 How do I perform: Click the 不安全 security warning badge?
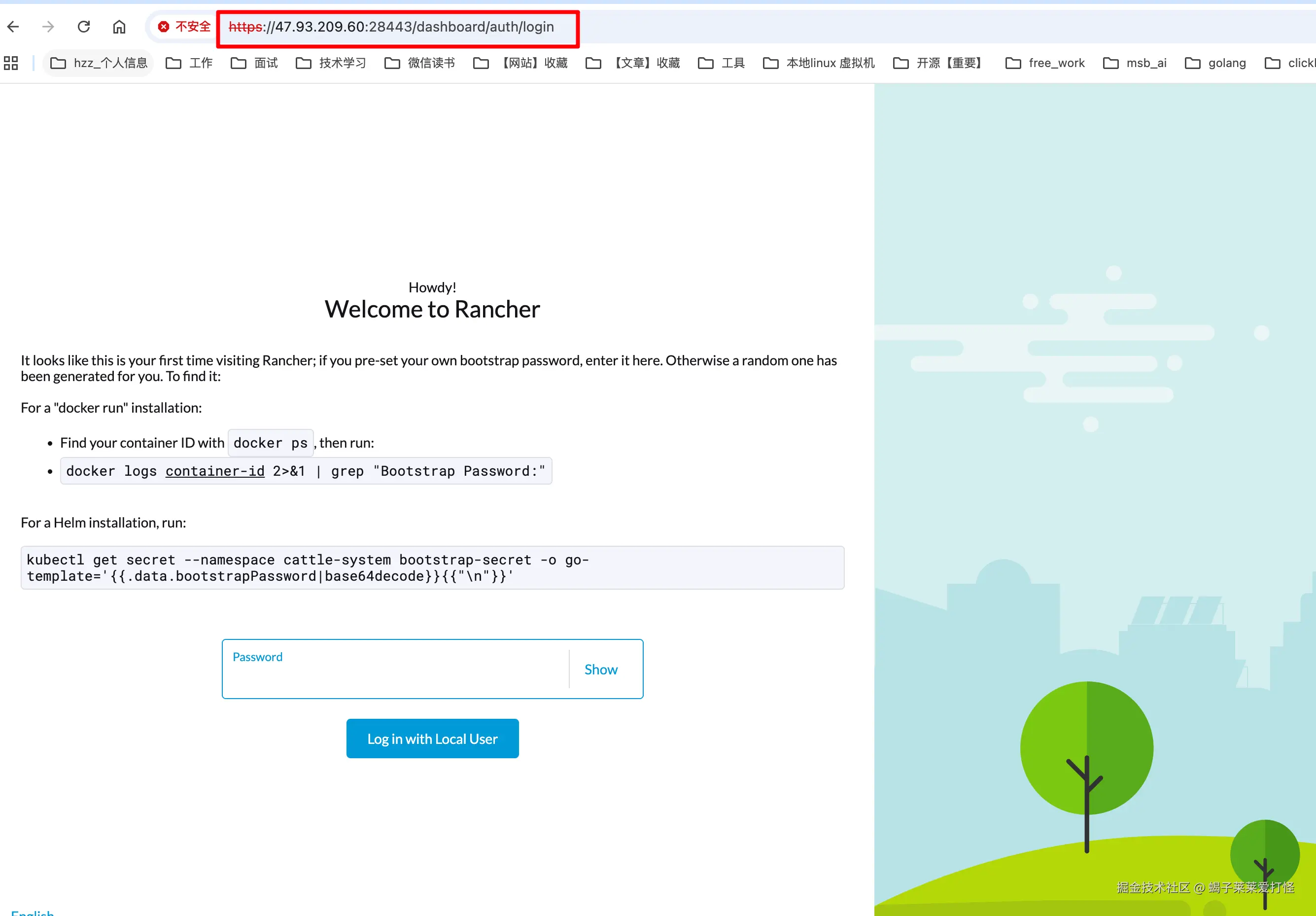pyautogui.click(x=184, y=27)
